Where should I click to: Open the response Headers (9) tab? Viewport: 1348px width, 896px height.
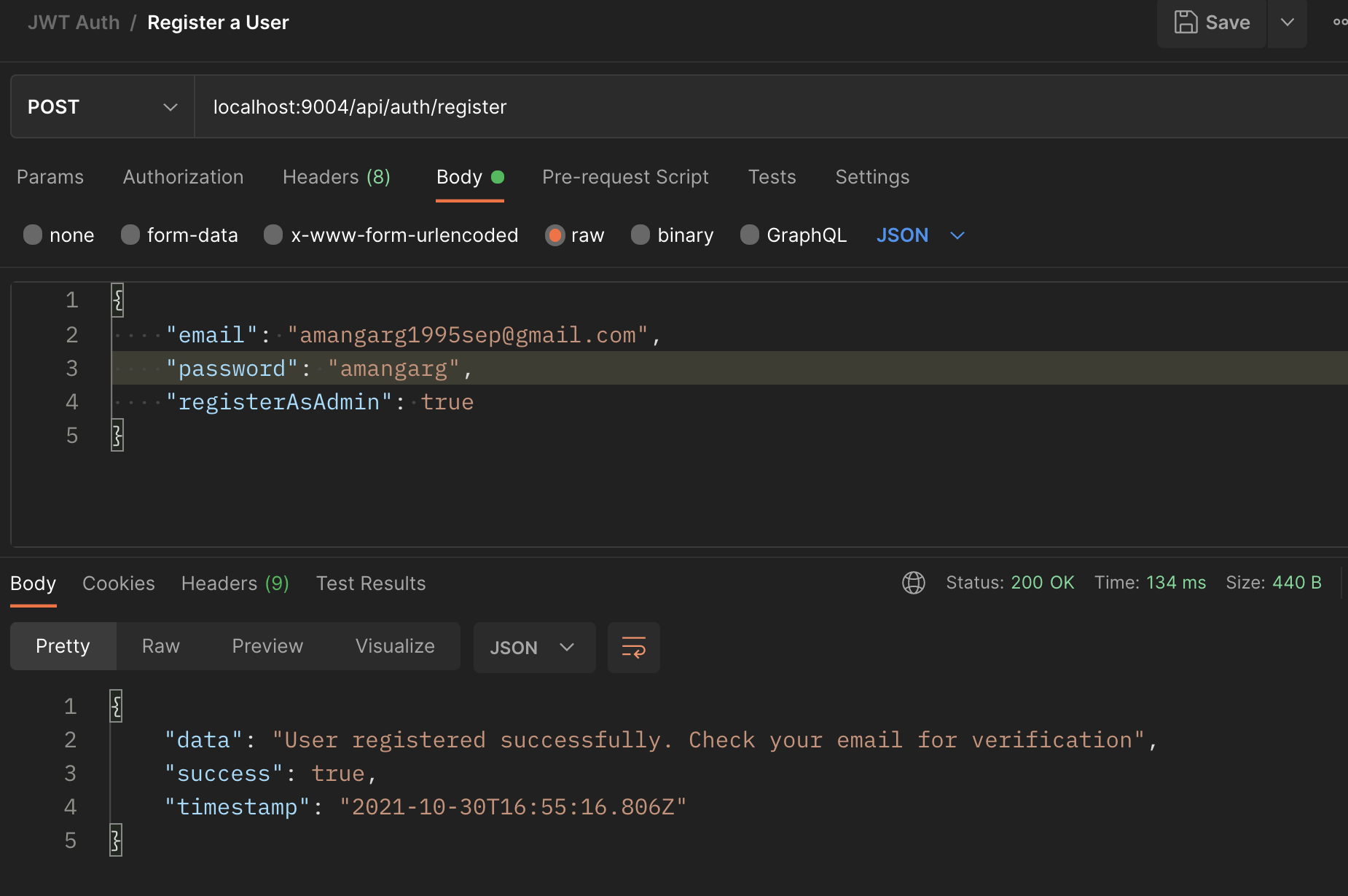coord(235,583)
